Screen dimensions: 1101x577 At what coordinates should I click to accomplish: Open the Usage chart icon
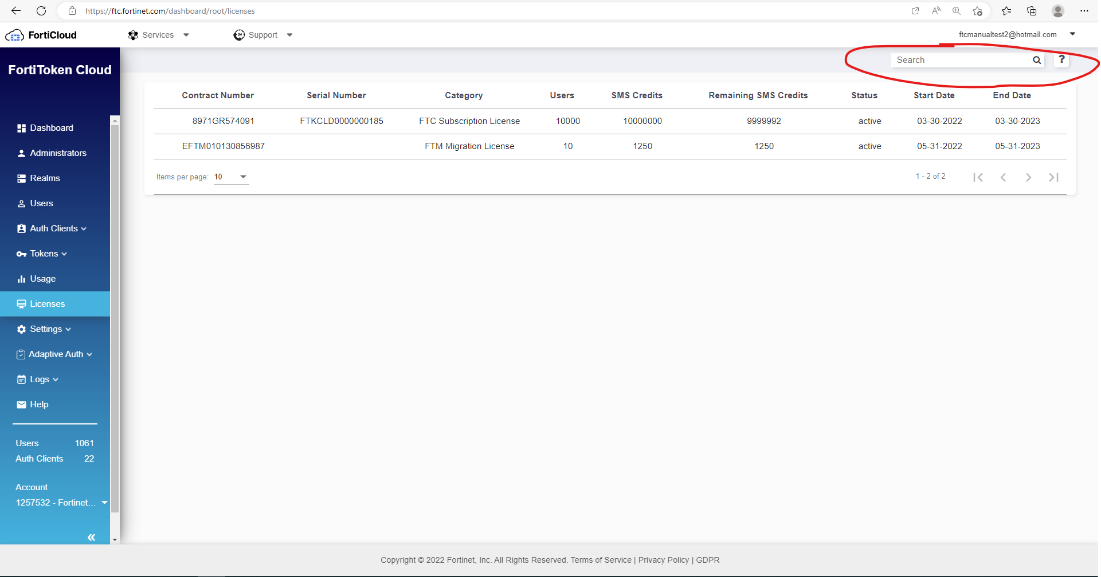[20, 278]
